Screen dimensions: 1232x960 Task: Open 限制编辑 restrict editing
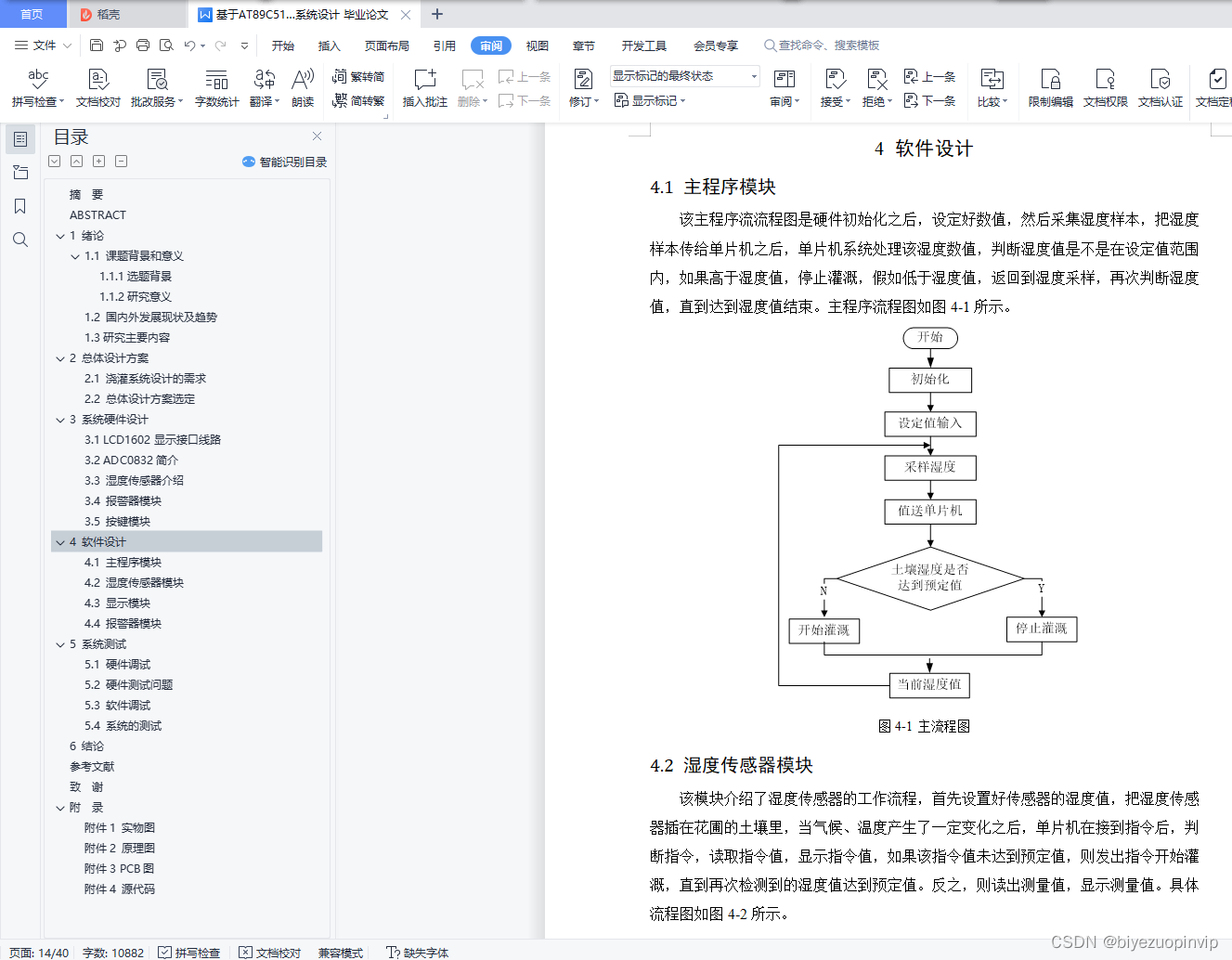tap(1051, 88)
